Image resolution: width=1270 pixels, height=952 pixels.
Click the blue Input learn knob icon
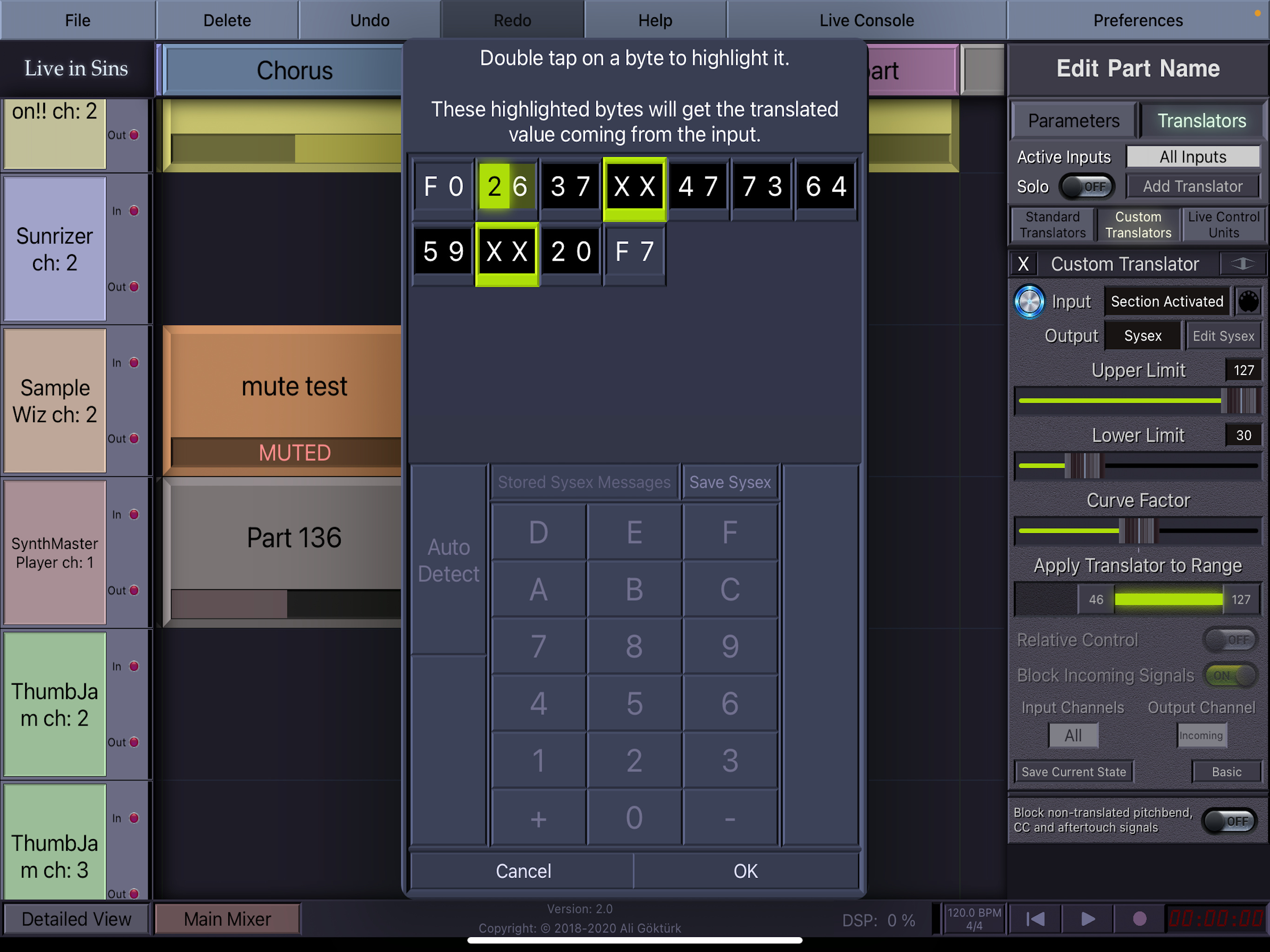click(1029, 301)
